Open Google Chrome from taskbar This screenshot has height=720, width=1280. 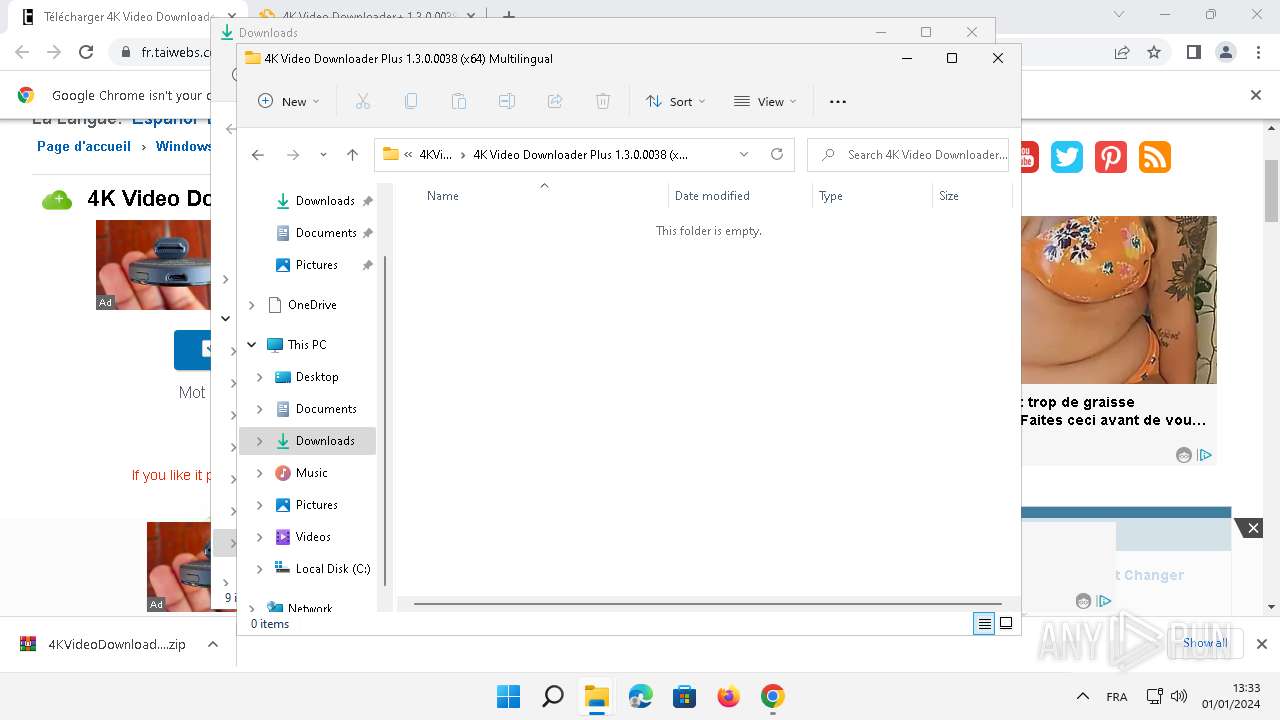coord(773,696)
